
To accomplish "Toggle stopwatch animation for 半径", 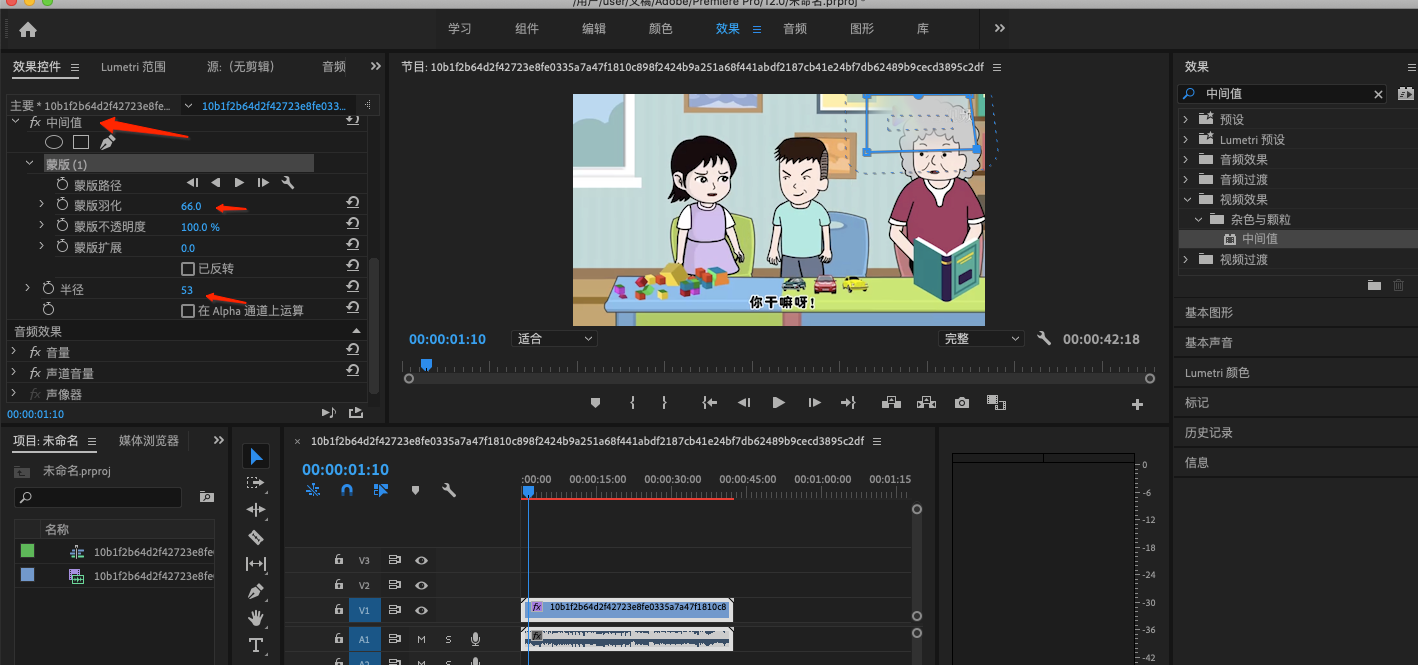I will 48,289.
